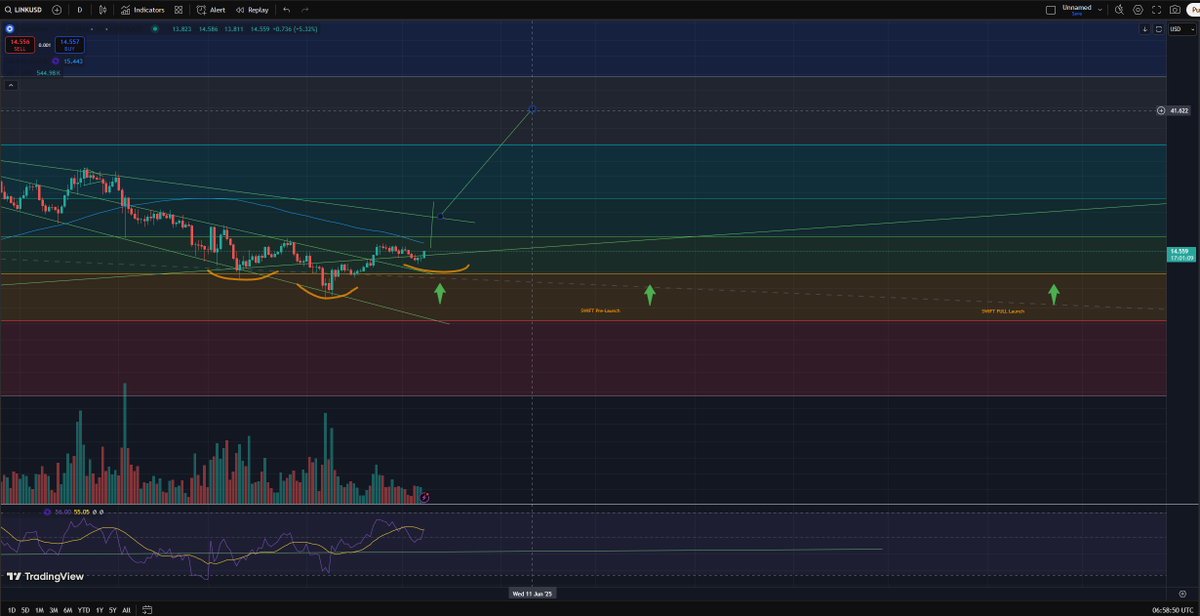Viewport: 1200px width, 616px height.
Task: Click the 06:58:50 UTC clock
Action: (1173, 609)
